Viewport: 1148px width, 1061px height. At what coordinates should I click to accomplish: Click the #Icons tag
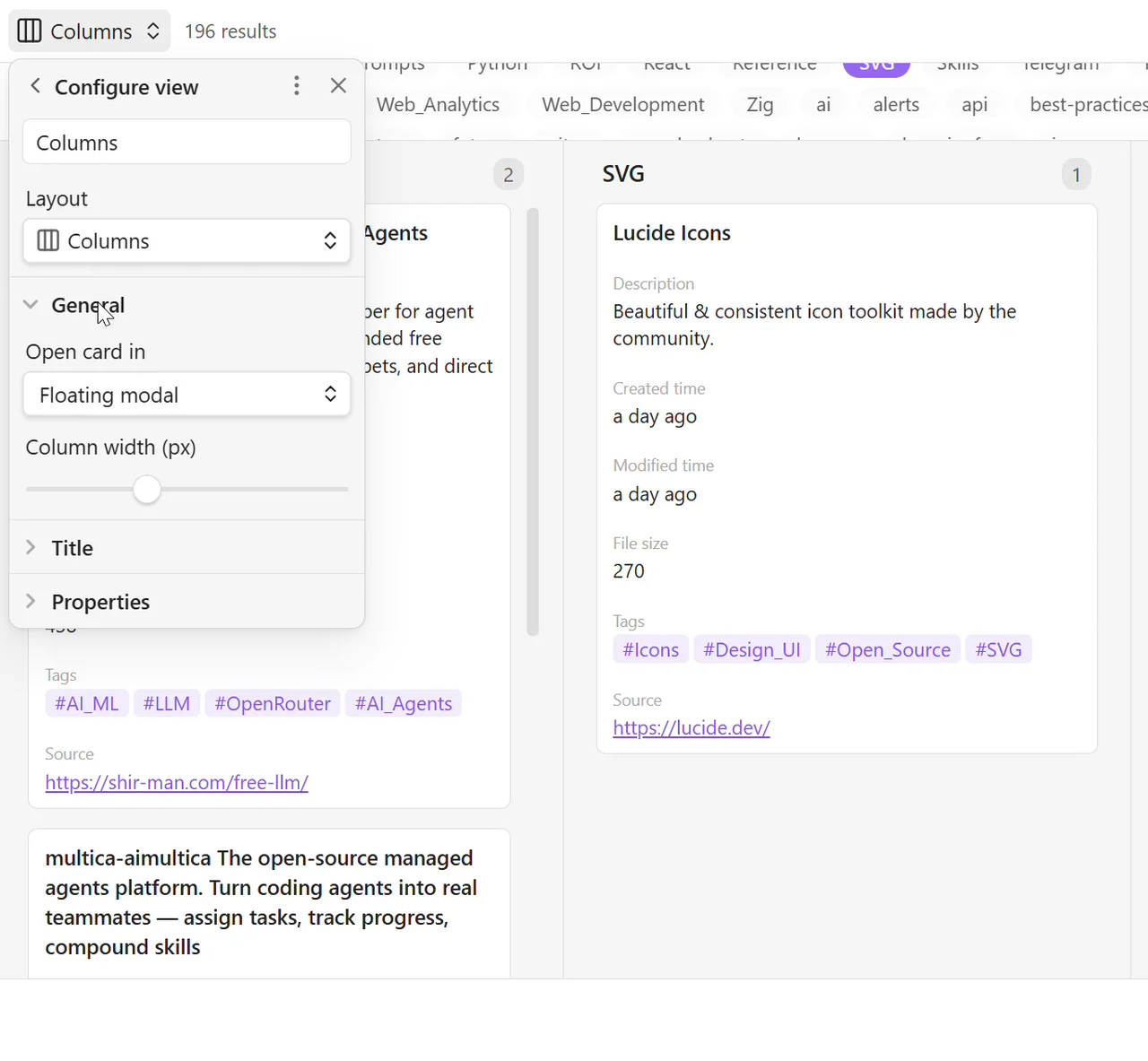pyautogui.click(x=651, y=649)
